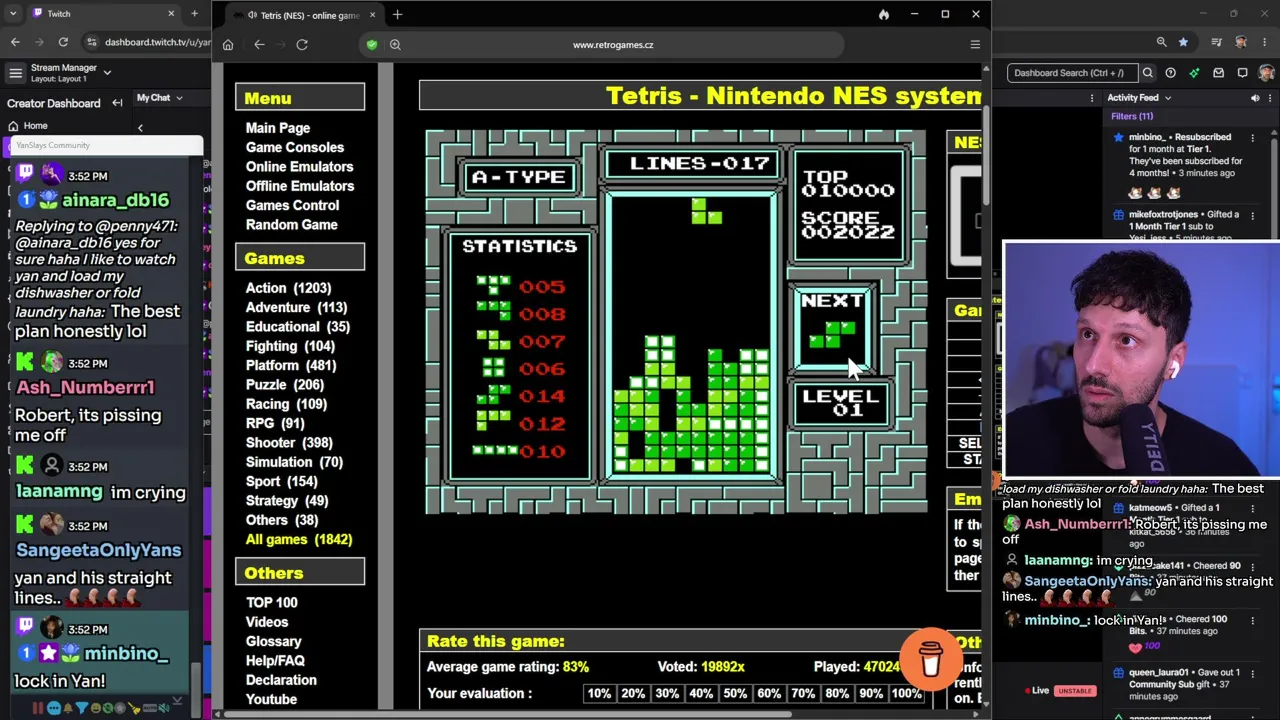The width and height of the screenshot is (1280, 720).
Task: Open the Twitch dashboard hamburger navigation menu
Action: click(x=15, y=73)
